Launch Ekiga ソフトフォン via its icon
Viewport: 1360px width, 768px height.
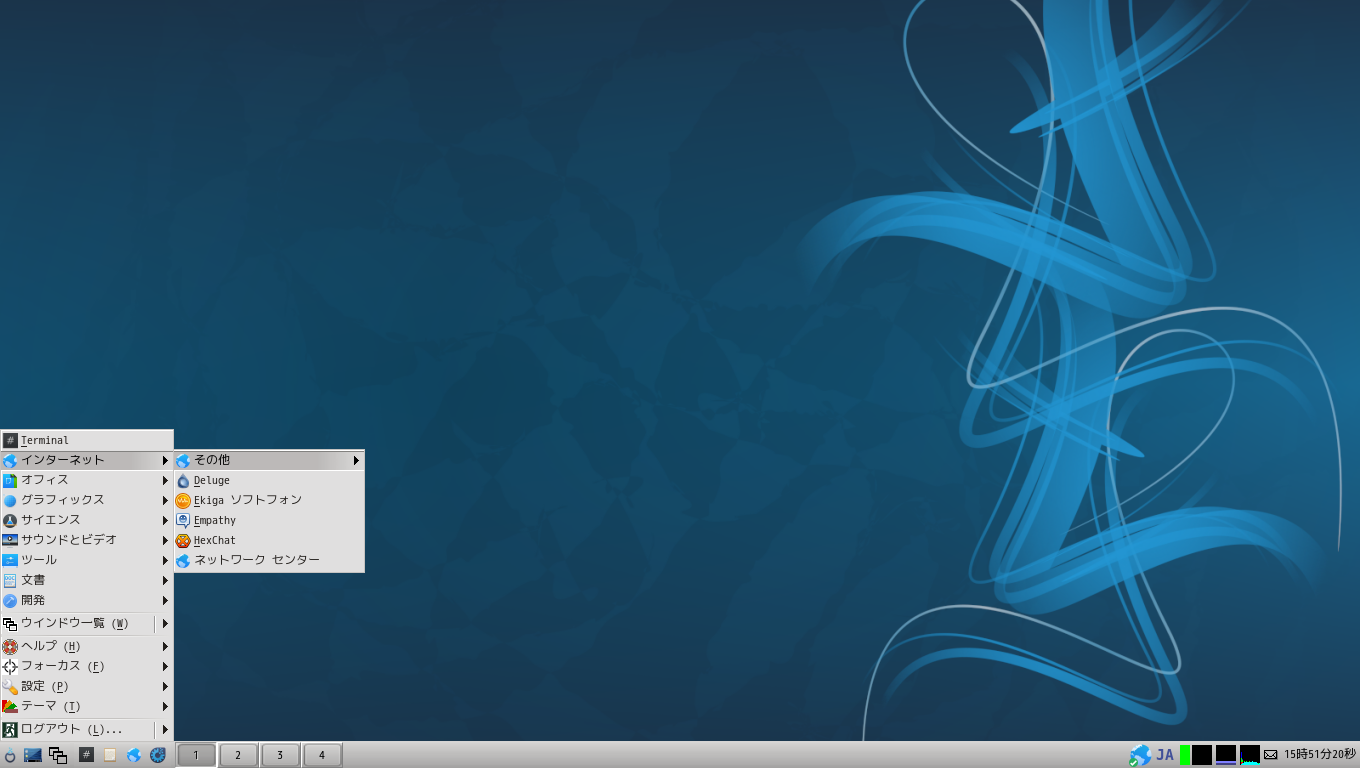coord(183,500)
